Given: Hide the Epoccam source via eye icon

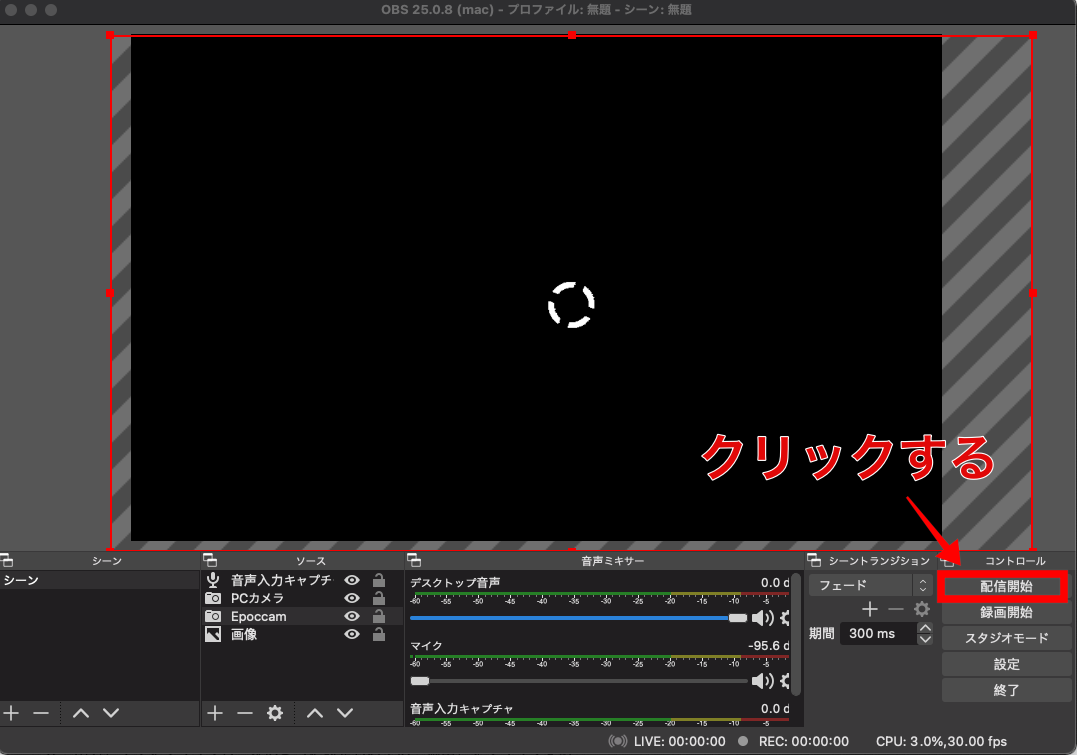Looking at the screenshot, I should tap(352, 616).
